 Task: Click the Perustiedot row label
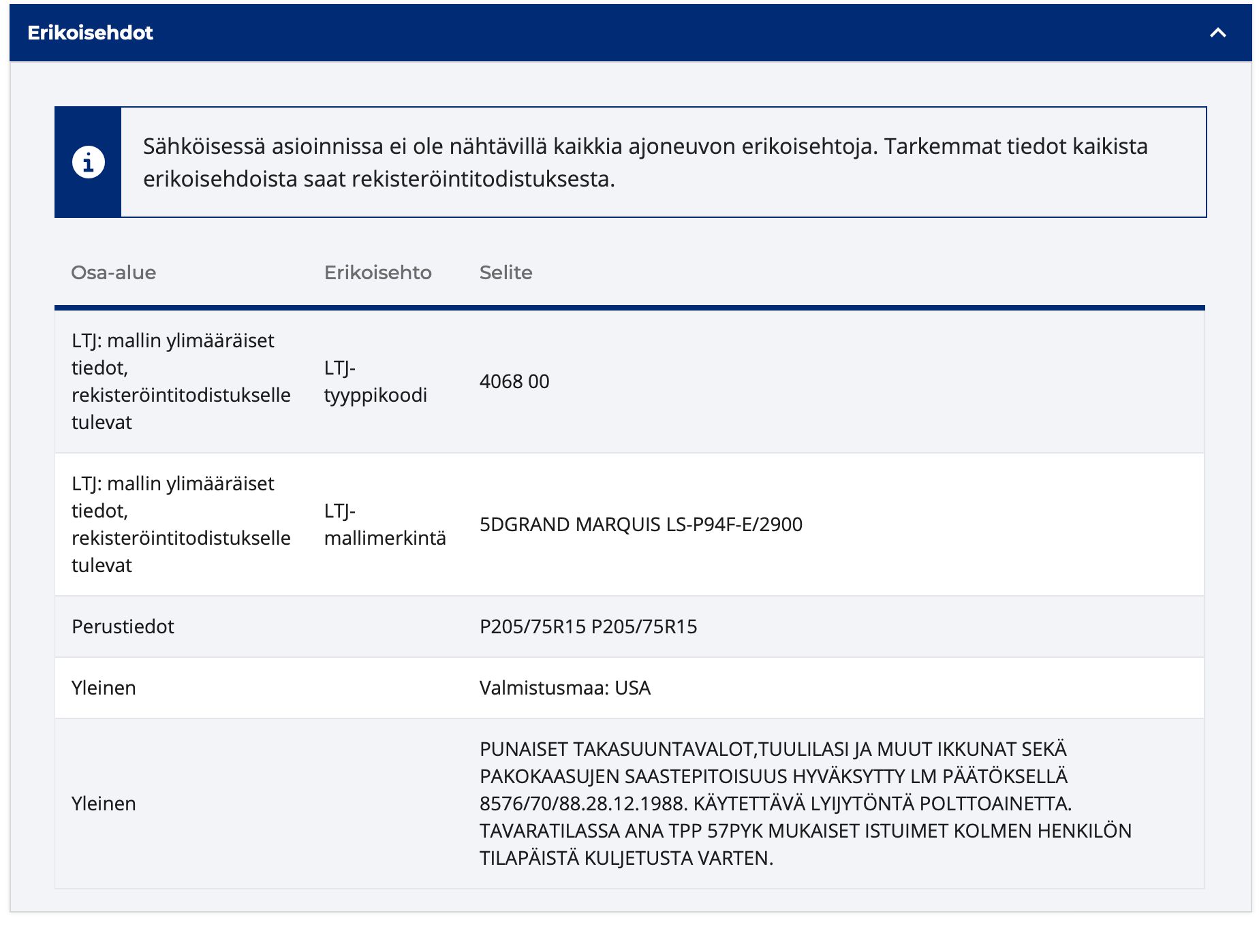[x=123, y=626]
